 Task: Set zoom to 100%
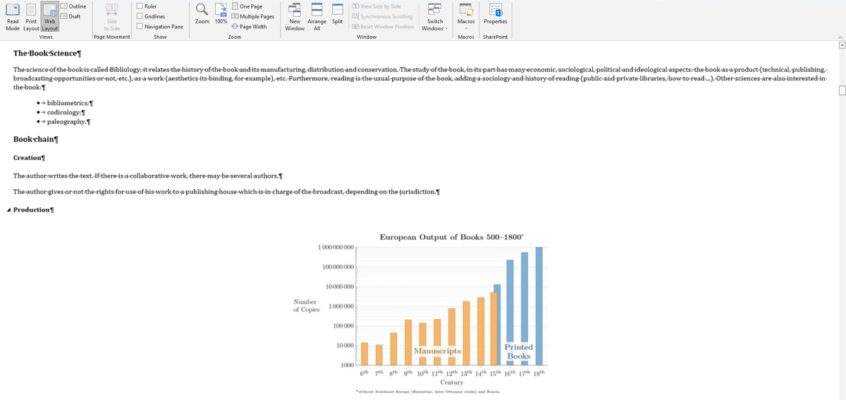tap(221, 14)
